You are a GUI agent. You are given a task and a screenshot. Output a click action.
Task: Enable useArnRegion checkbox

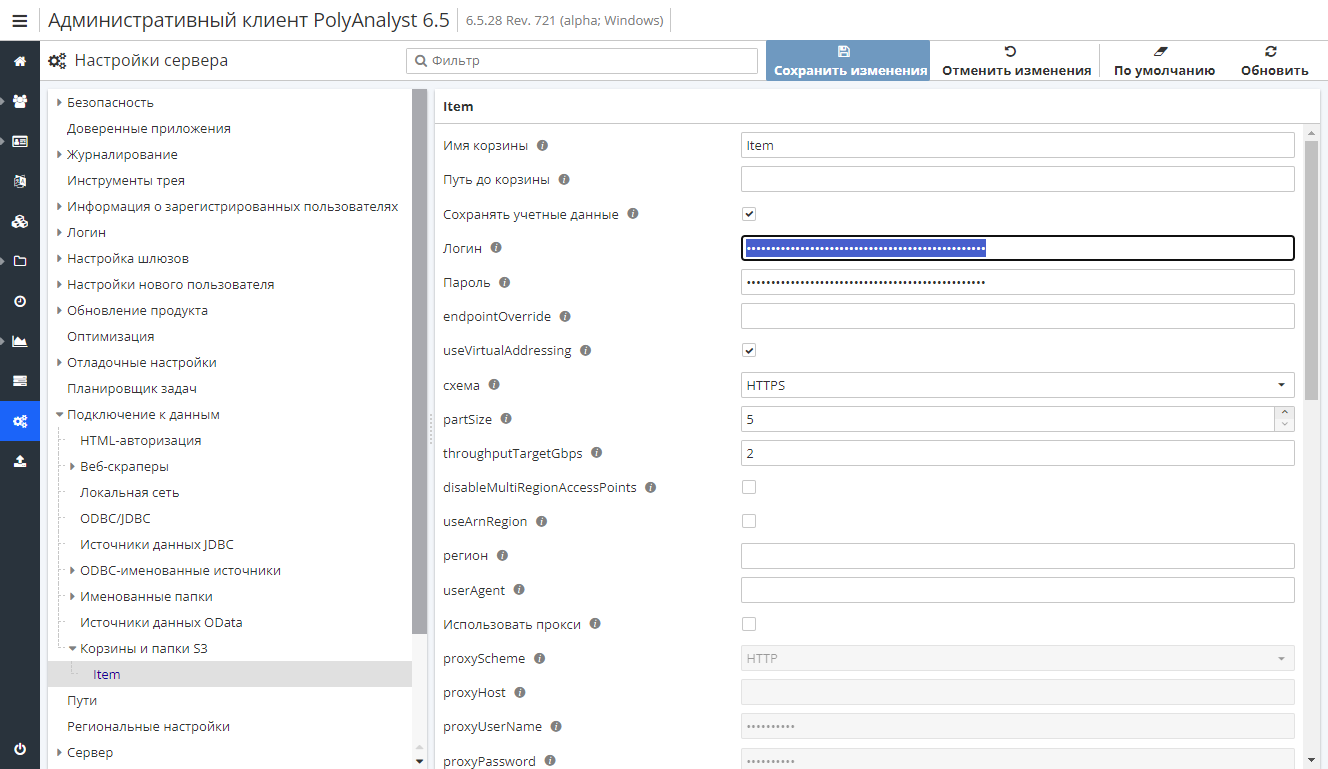click(x=749, y=521)
